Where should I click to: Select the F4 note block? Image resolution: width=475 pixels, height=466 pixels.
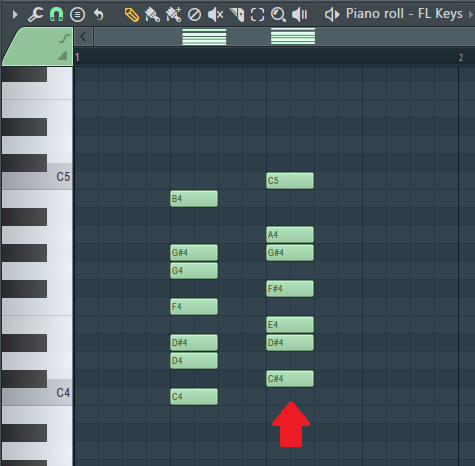194,307
